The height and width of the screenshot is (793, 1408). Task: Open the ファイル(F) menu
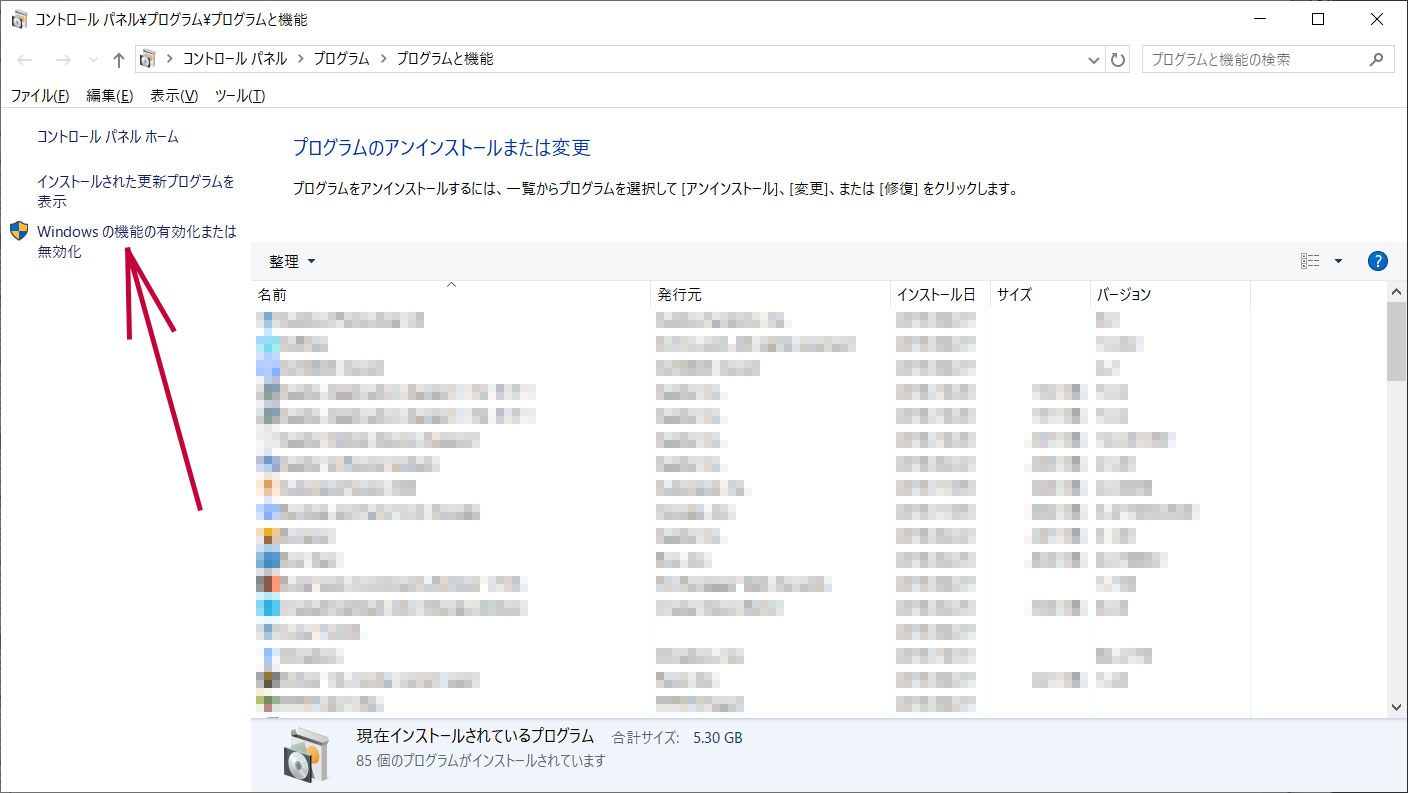point(40,96)
